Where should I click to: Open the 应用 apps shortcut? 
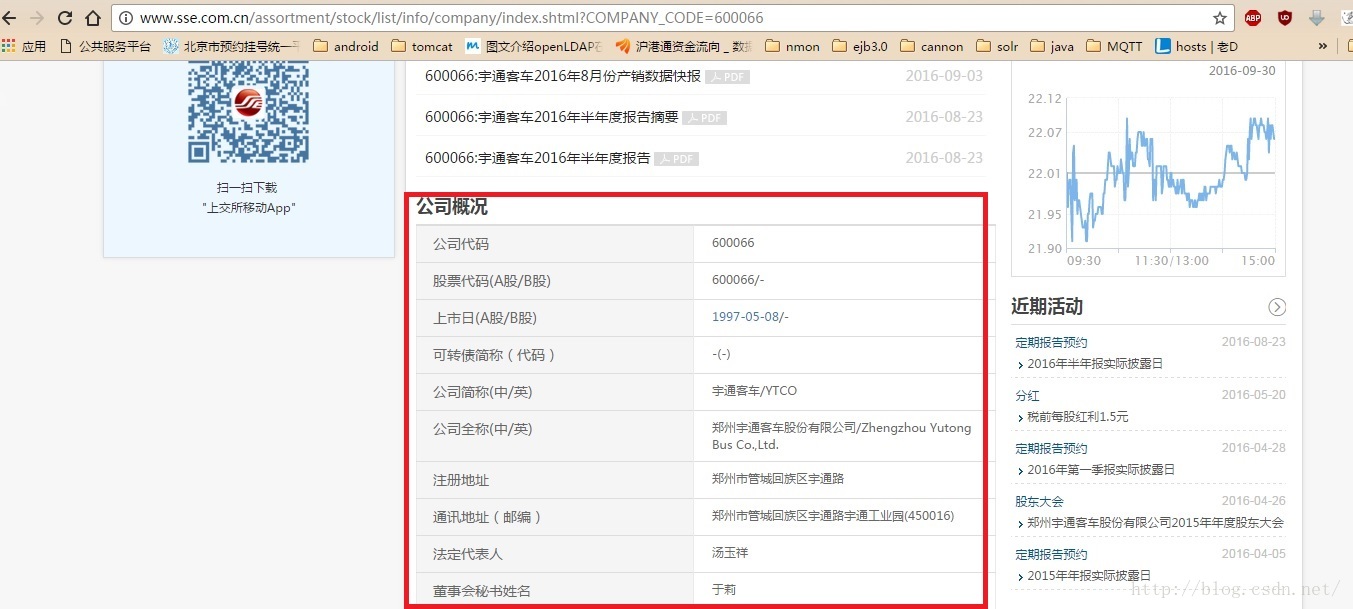pos(24,46)
